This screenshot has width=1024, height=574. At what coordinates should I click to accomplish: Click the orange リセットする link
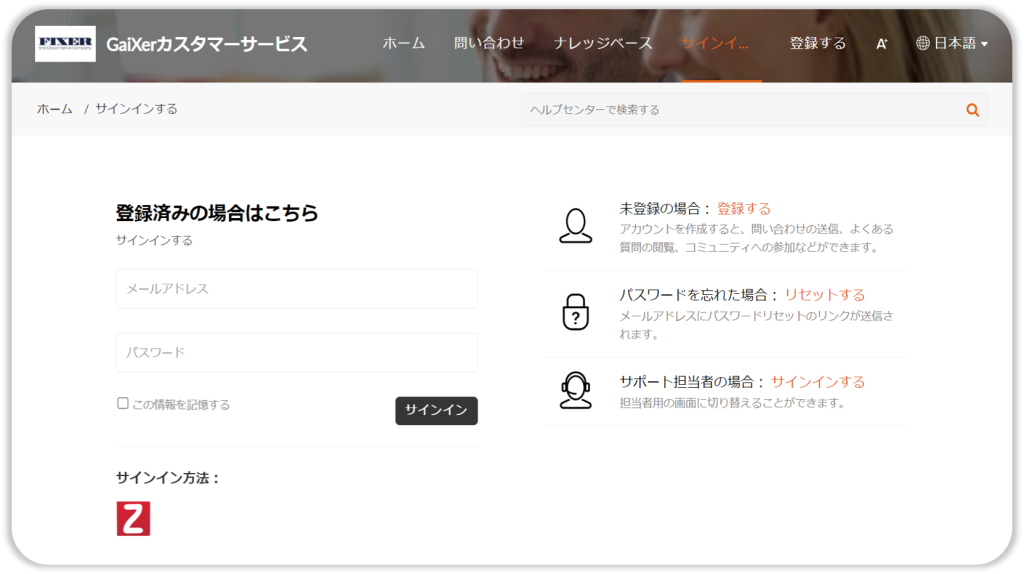point(824,295)
